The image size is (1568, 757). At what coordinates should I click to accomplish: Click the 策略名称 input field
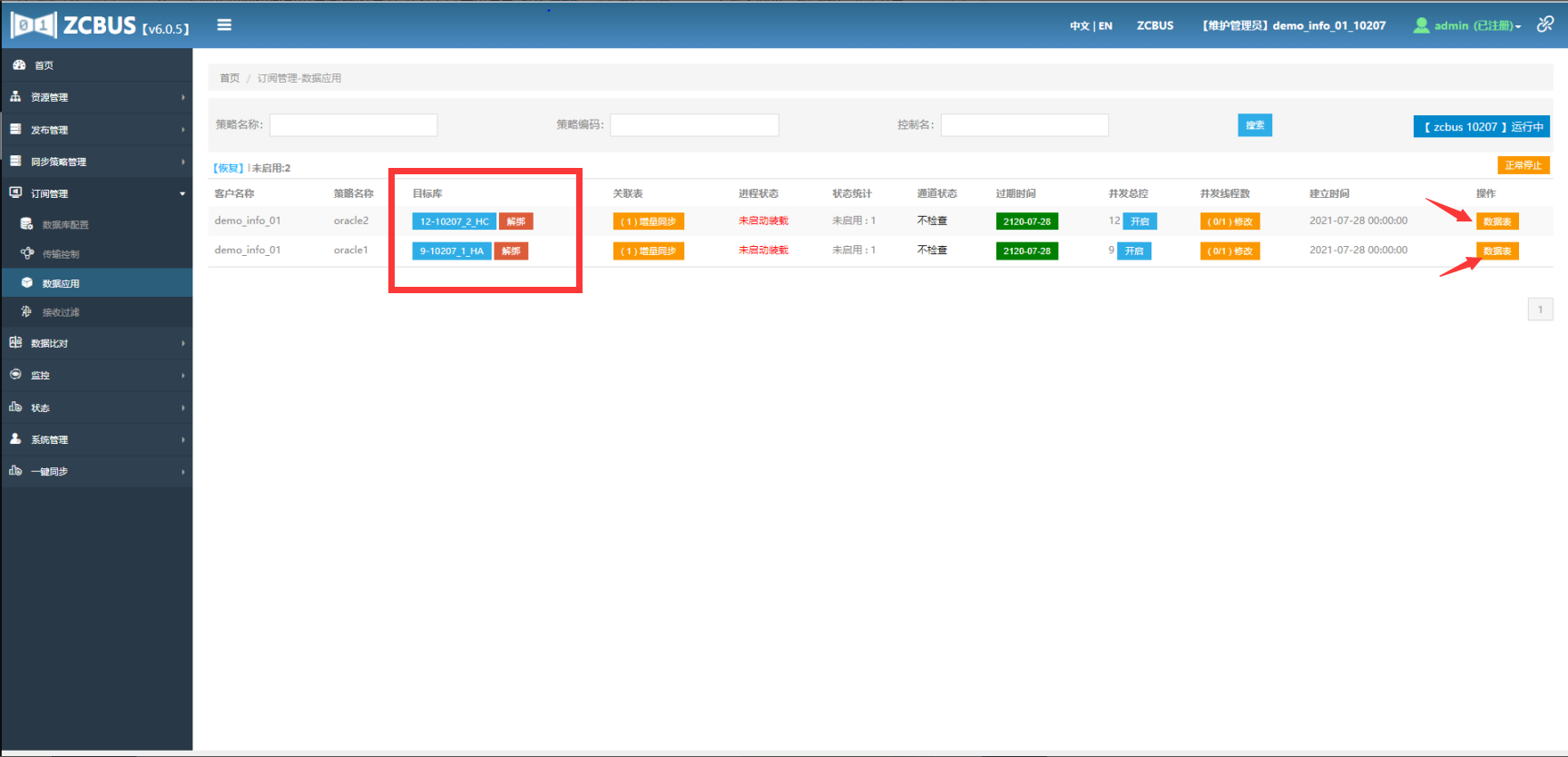click(353, 125)
